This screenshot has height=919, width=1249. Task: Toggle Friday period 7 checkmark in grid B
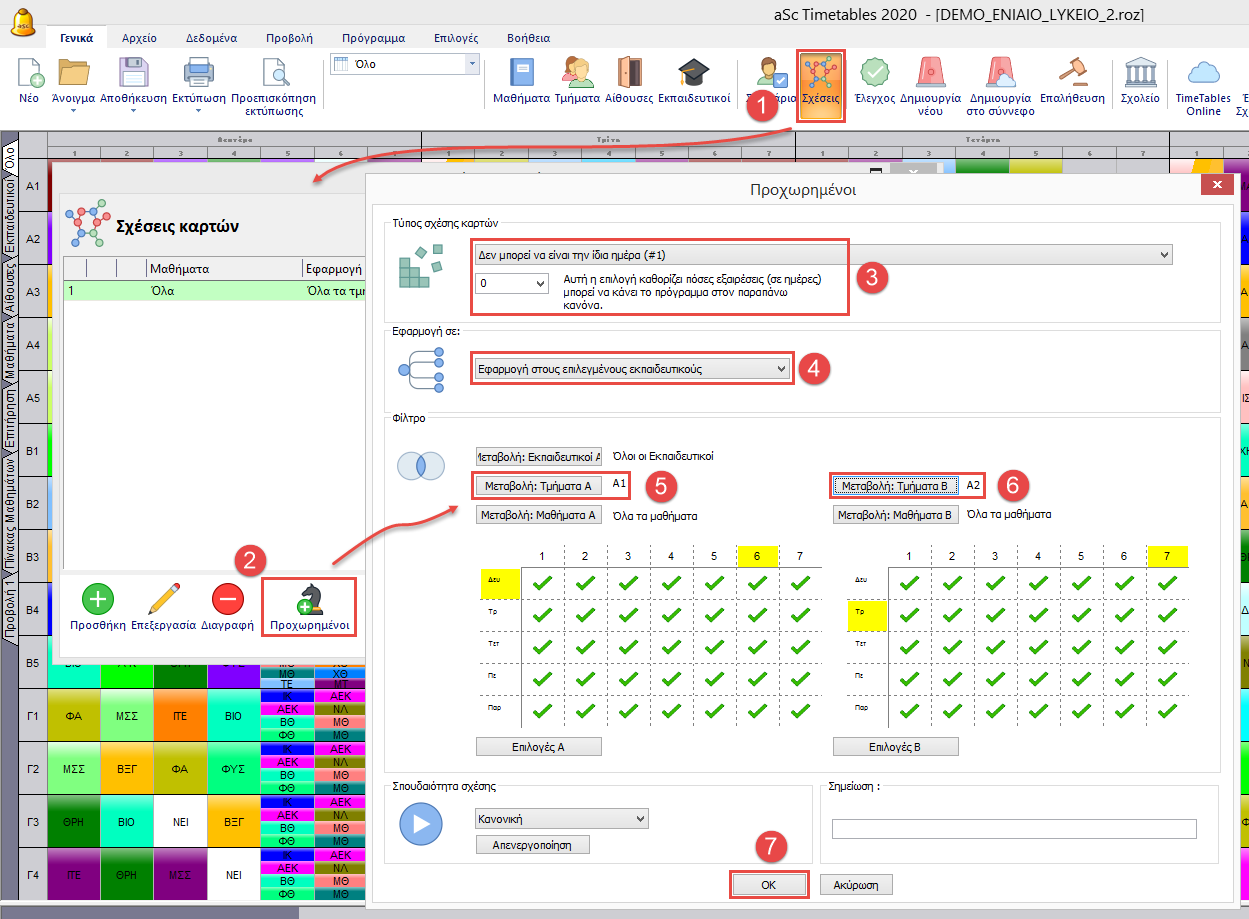[1167, 712]
